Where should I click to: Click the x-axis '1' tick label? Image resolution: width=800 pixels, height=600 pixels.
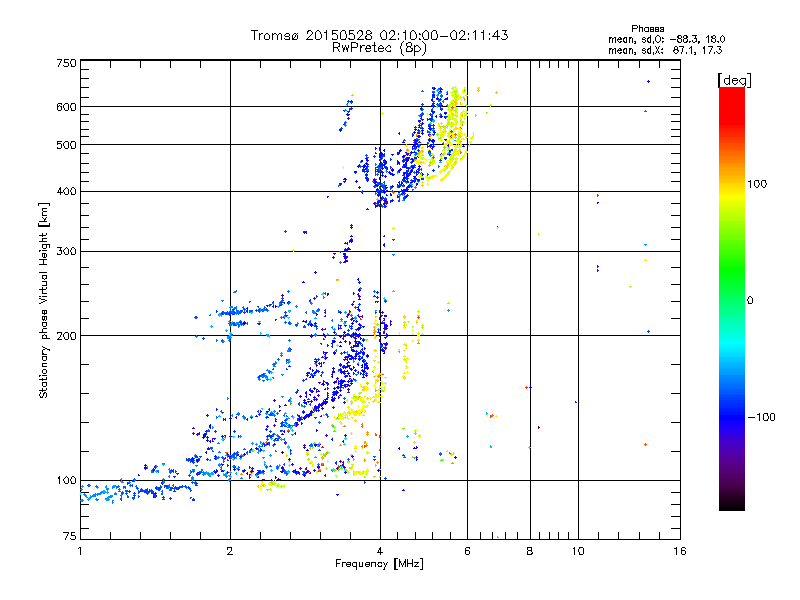[80, 551]
